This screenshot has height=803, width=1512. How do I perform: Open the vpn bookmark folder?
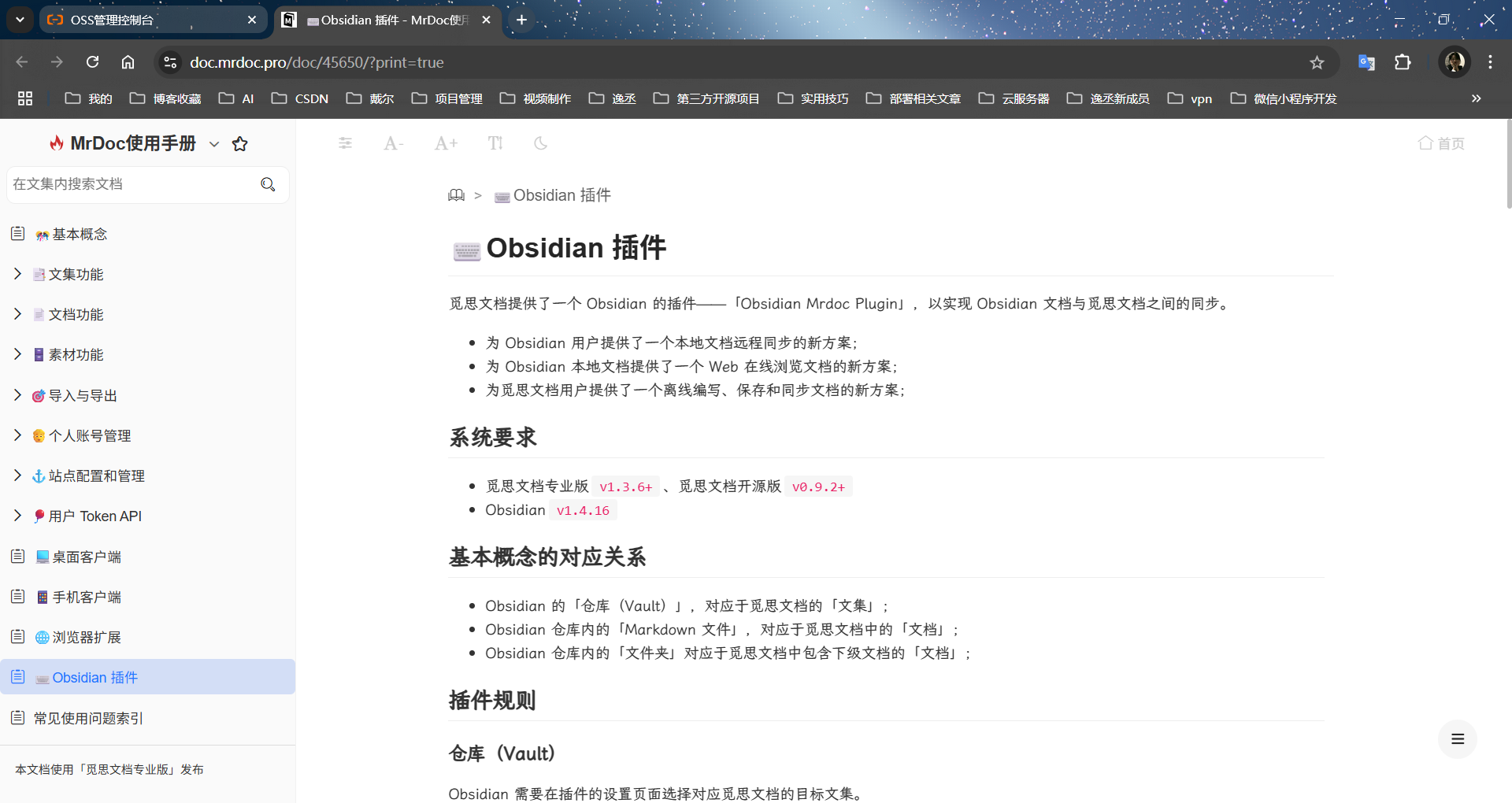click(x=1190, y=98)
